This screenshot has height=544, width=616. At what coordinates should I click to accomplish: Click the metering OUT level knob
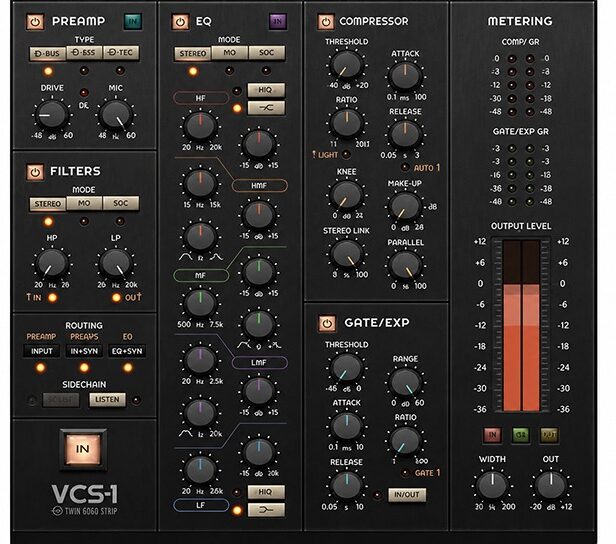coord(551,486)
